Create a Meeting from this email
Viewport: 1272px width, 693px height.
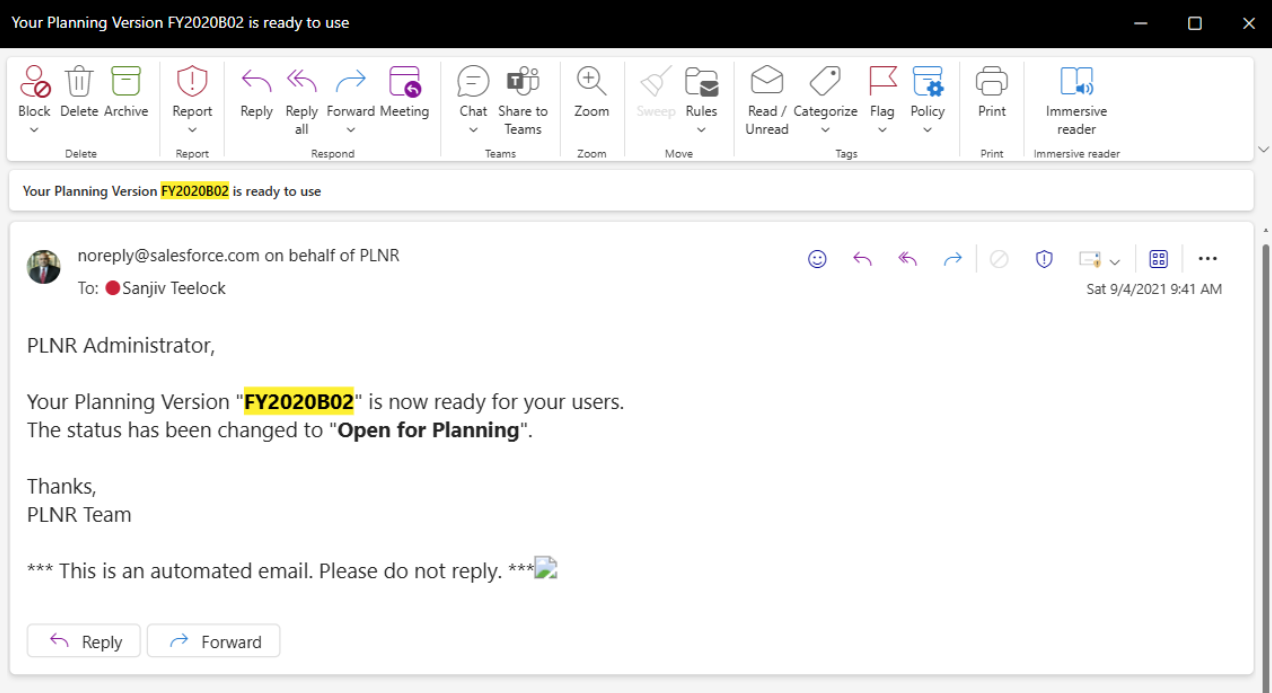tap(404, 82)
